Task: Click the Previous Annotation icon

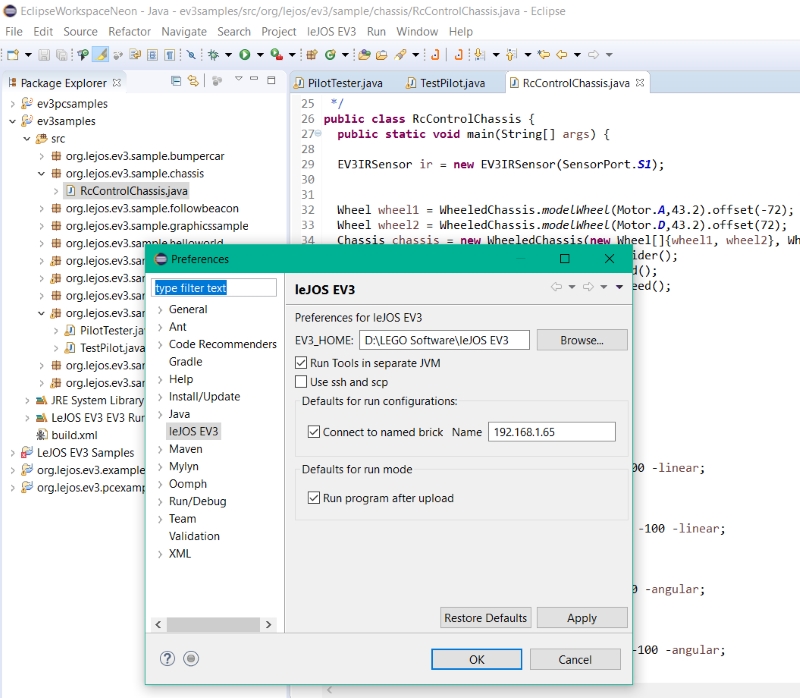Action: (511, 55)
